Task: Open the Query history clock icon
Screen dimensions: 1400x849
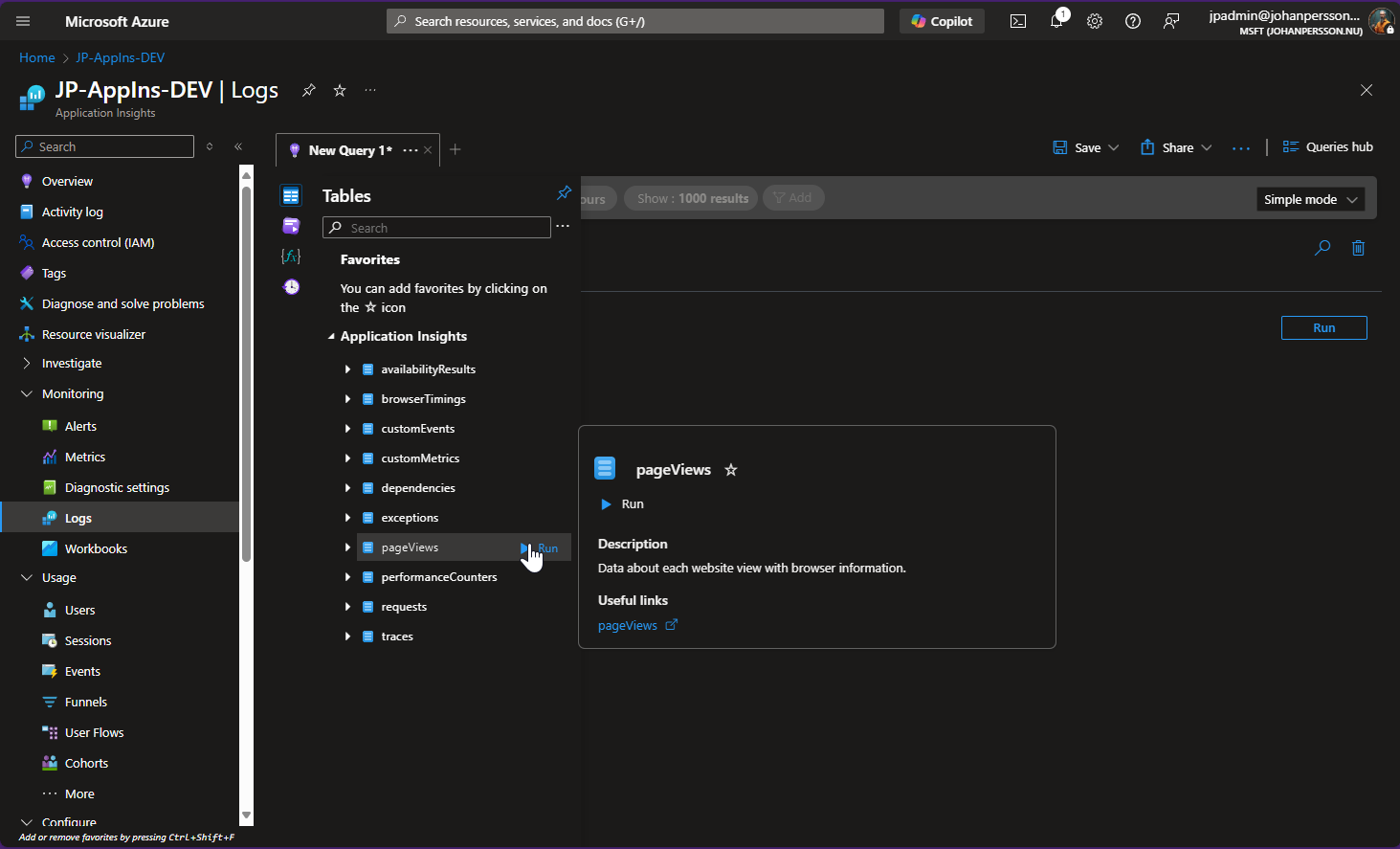Action: [x=291, y=287]
